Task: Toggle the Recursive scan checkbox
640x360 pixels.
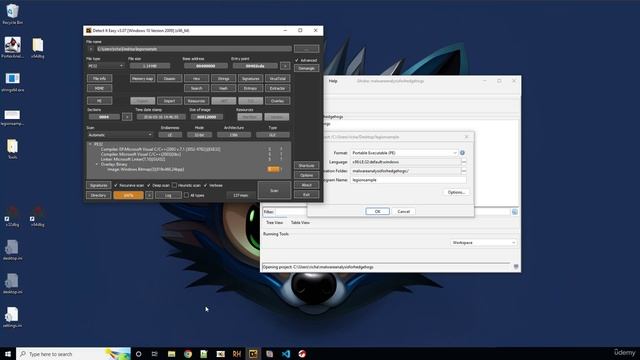Action: tap(116, 185)
